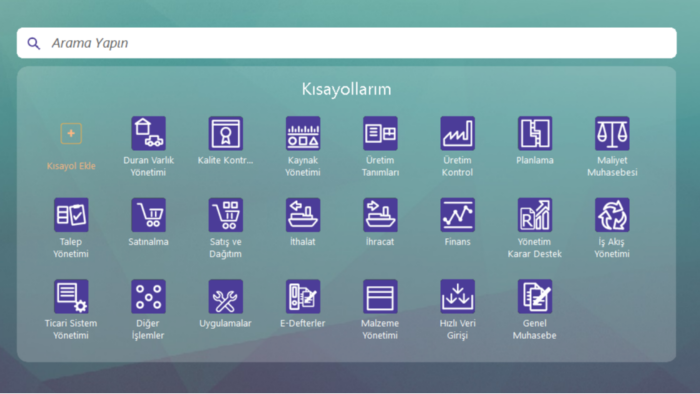Launch Talep Yönetimi shortcut
The image size is (700, 394).
71,215
